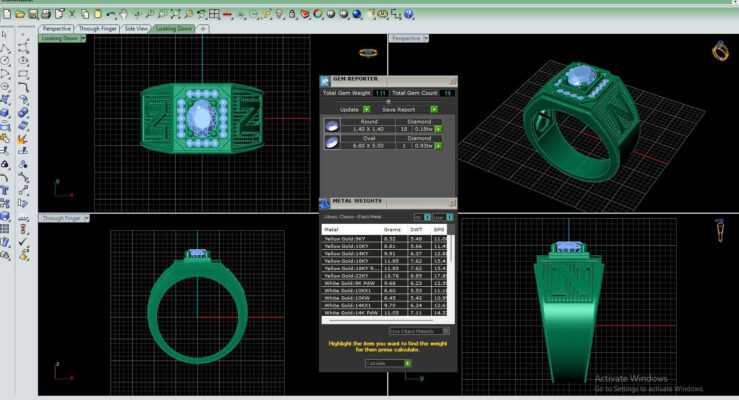The height and width of the screenshot is (400, 739).
Task: Click the light bulb hide/show icon
Action: point(279,15)
